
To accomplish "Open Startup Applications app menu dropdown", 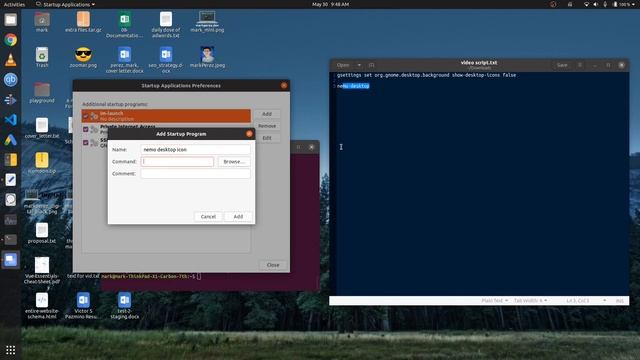I will 66,4.
